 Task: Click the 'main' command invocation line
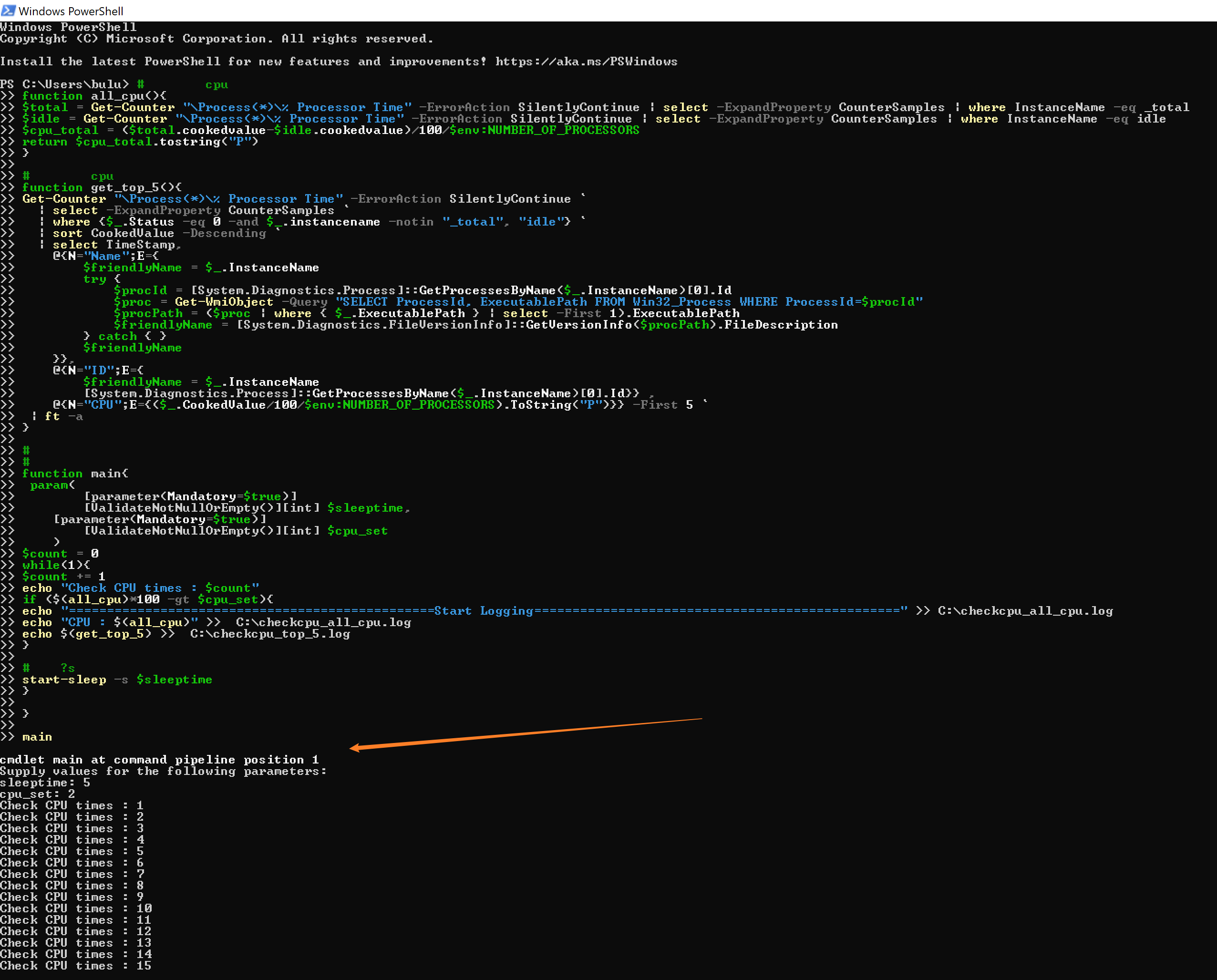[37, 737]
